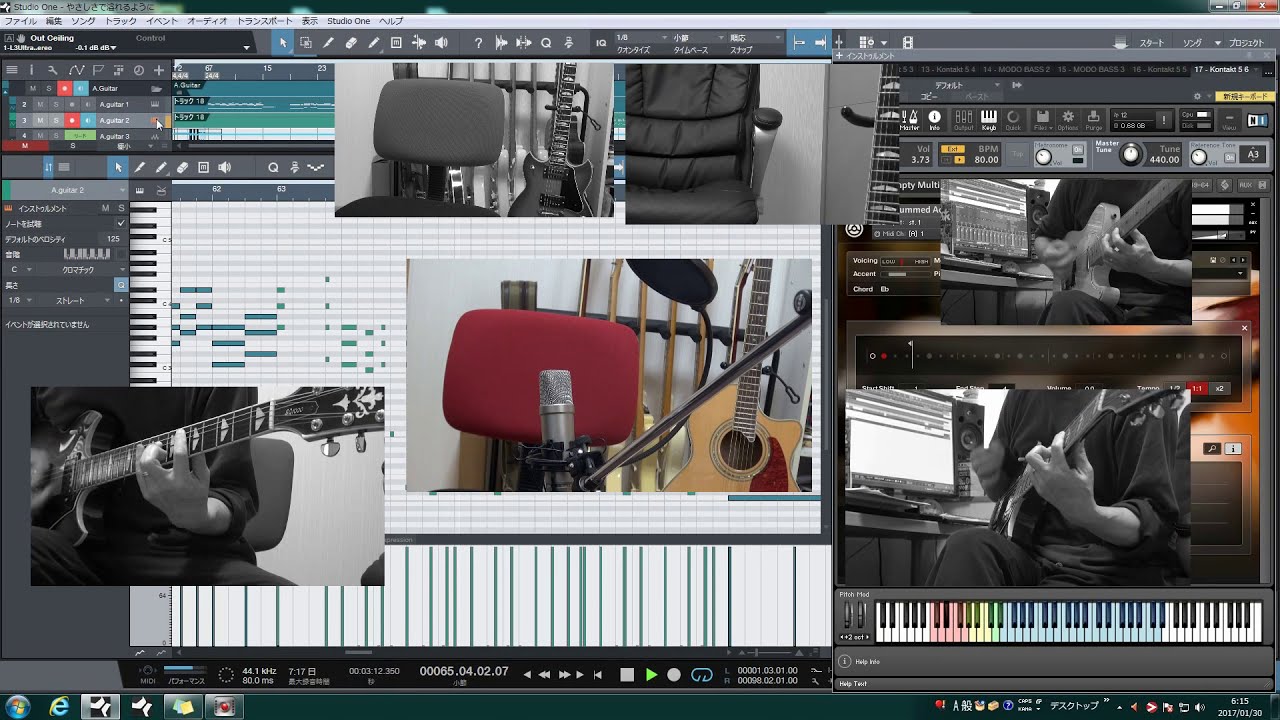Select the Arrow tool in main toolbar
Image resolution: width=1280 pixels, height=720 pixels.
click(283, 43)
